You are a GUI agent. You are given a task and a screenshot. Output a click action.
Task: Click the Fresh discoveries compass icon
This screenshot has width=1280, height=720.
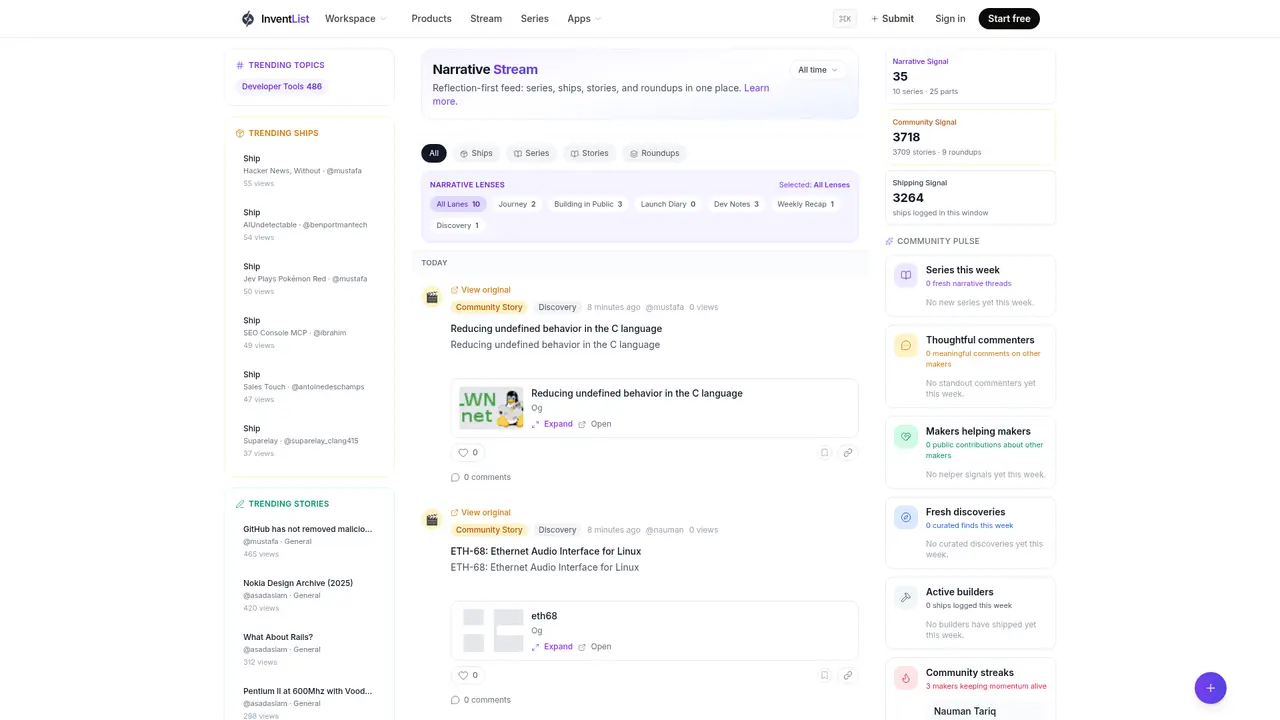pyautogui.click(x=906, y=517)
